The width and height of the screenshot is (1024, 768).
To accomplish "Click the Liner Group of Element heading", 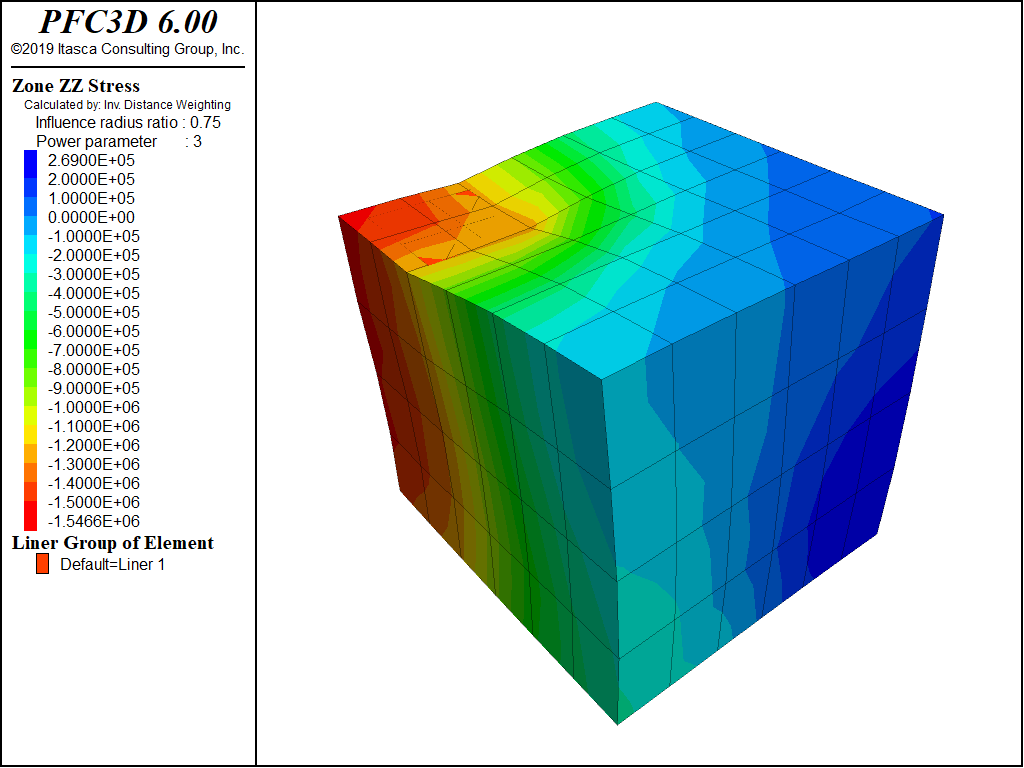I will tap(113, 543).
